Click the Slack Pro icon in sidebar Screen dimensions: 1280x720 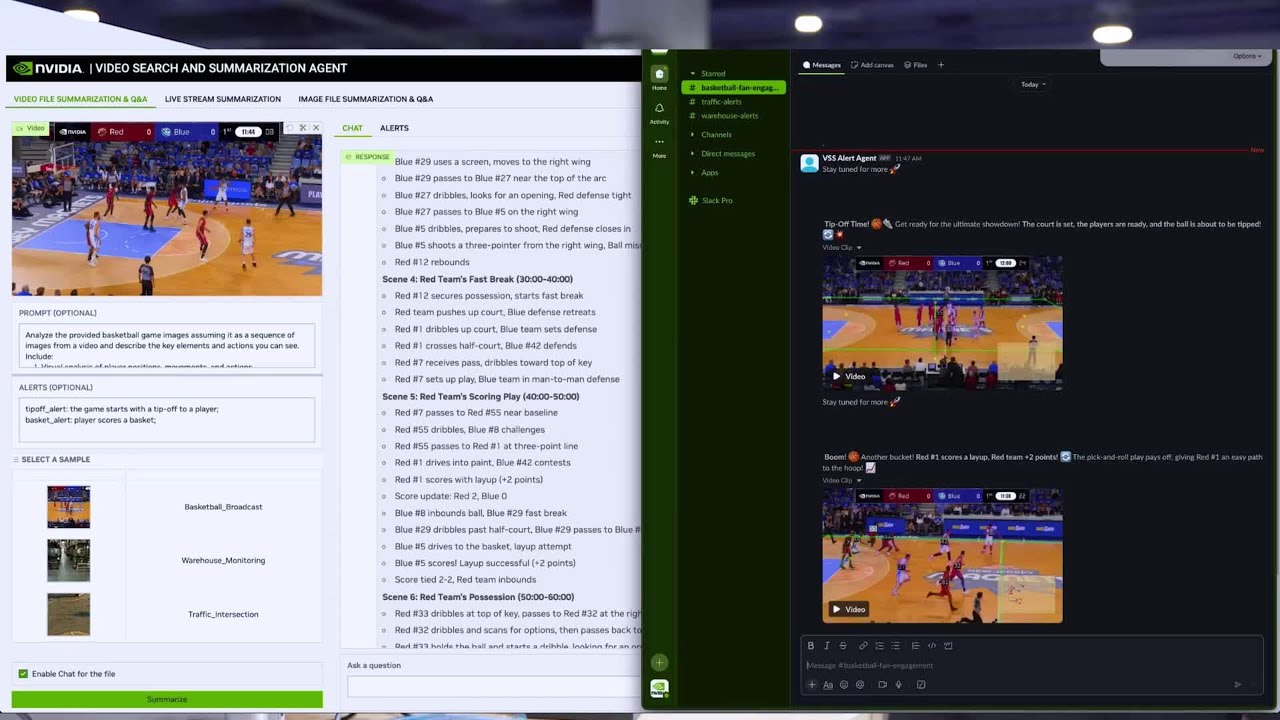tap(693, 201)
